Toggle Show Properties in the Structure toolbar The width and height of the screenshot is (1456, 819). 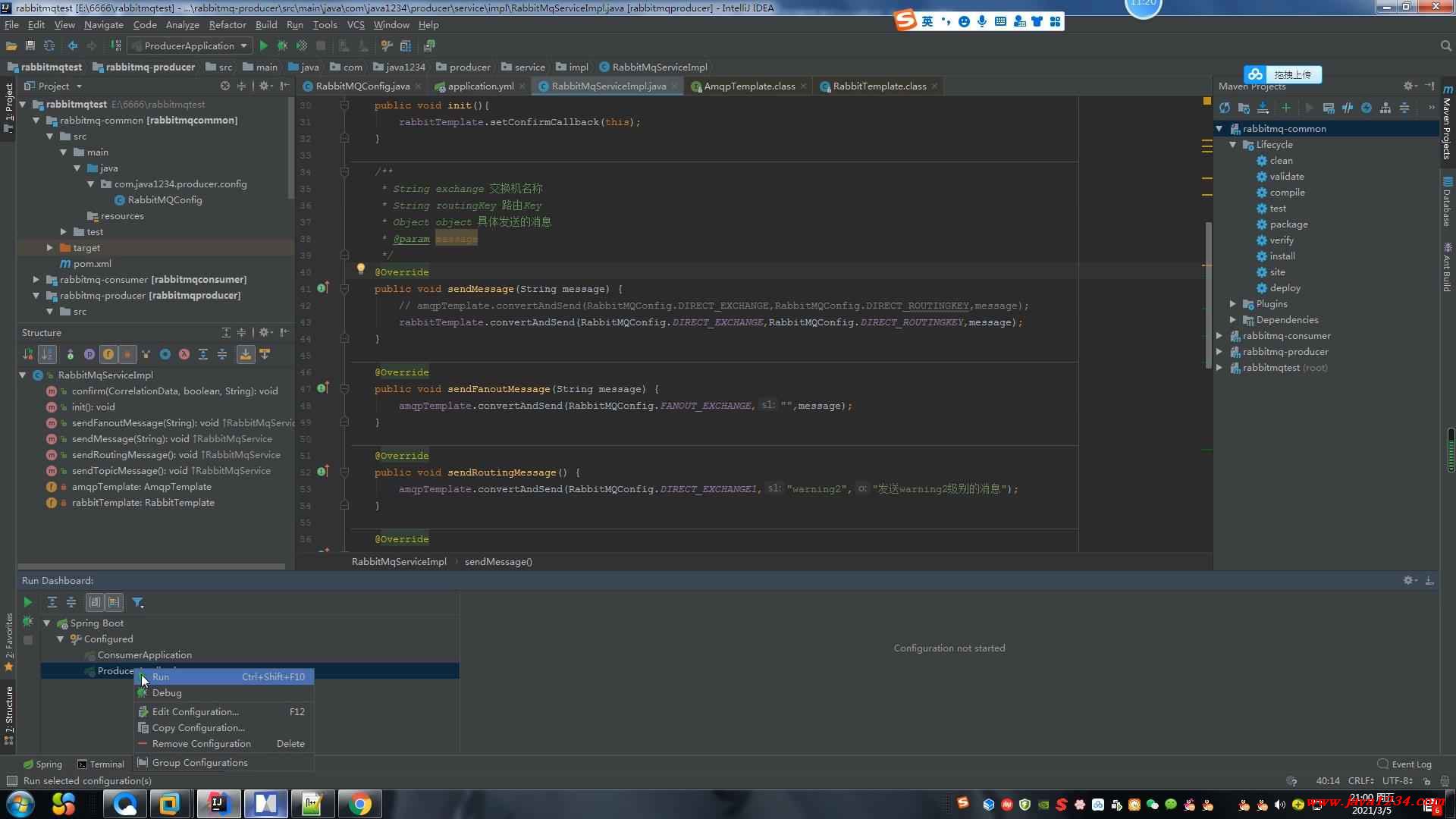(89, 354)
